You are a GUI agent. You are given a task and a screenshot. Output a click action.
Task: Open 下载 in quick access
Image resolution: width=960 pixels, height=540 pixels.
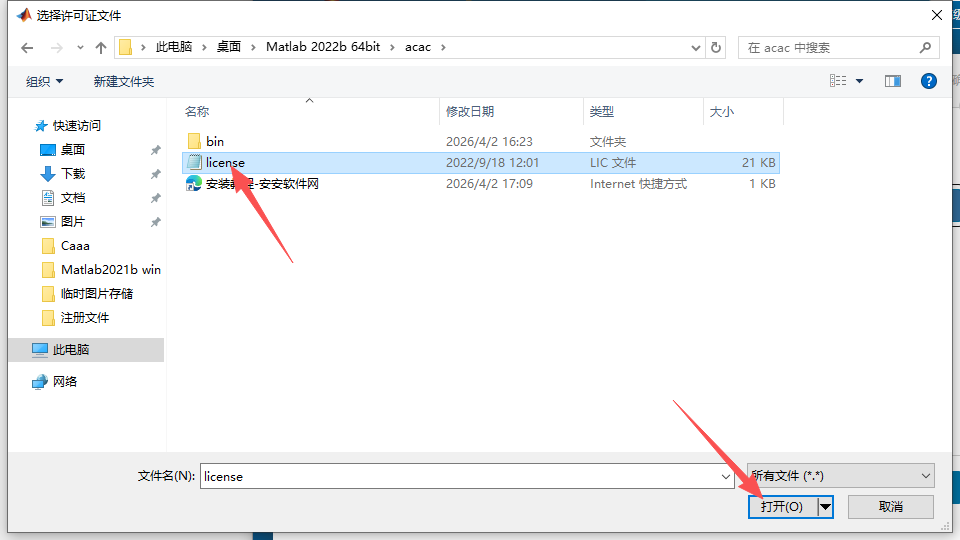(x=72, y=174)
